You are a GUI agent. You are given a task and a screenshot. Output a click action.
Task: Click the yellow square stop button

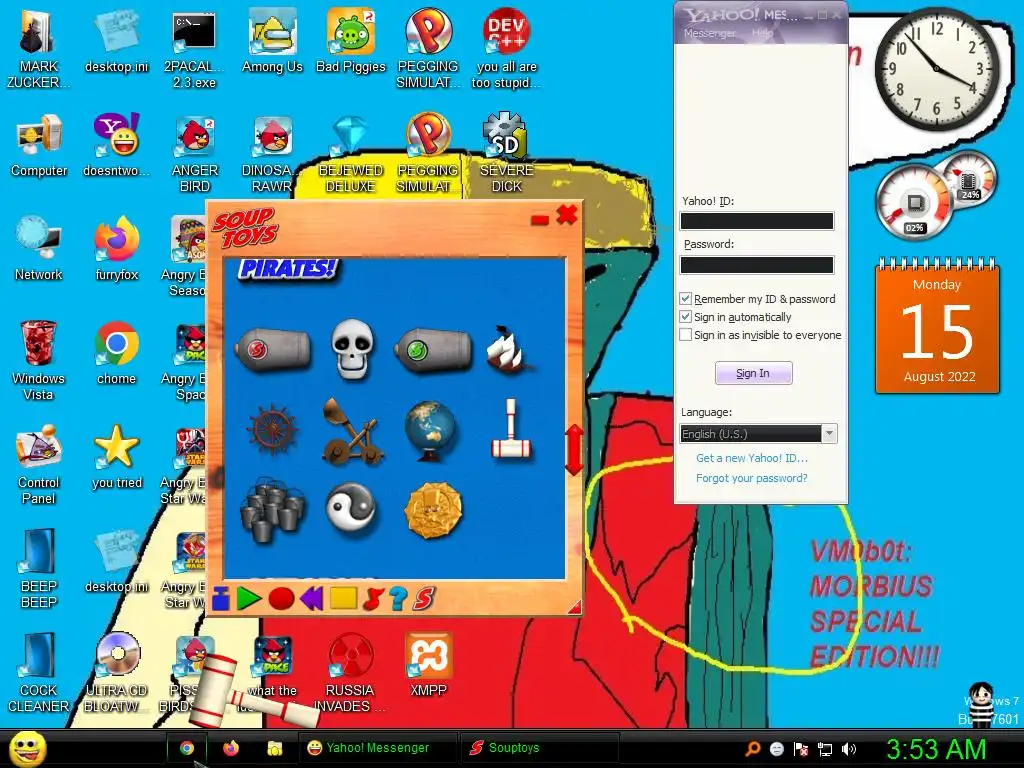[x=344, y=598]
